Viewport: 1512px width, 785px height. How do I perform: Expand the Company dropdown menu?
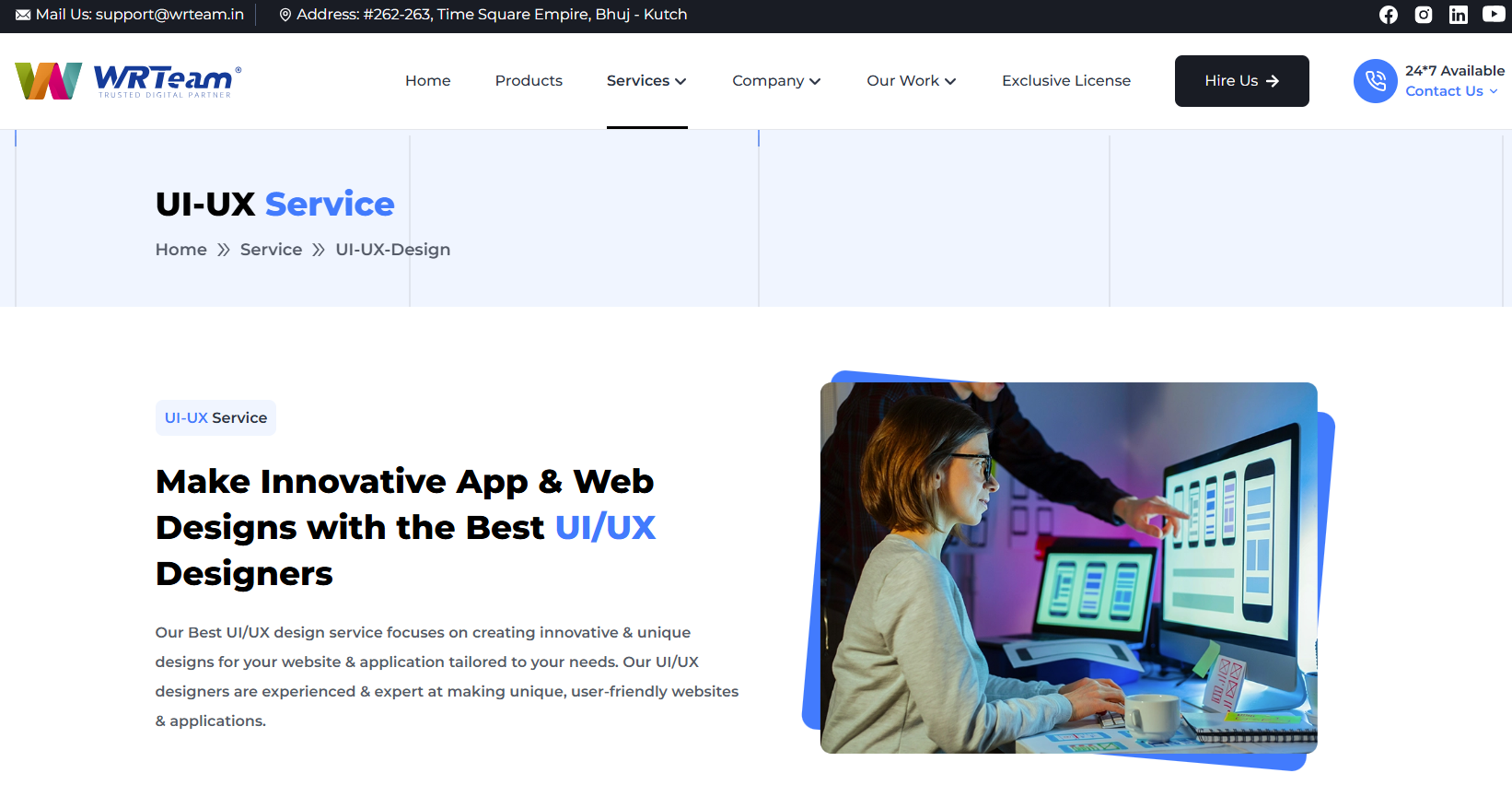[776, 81]
